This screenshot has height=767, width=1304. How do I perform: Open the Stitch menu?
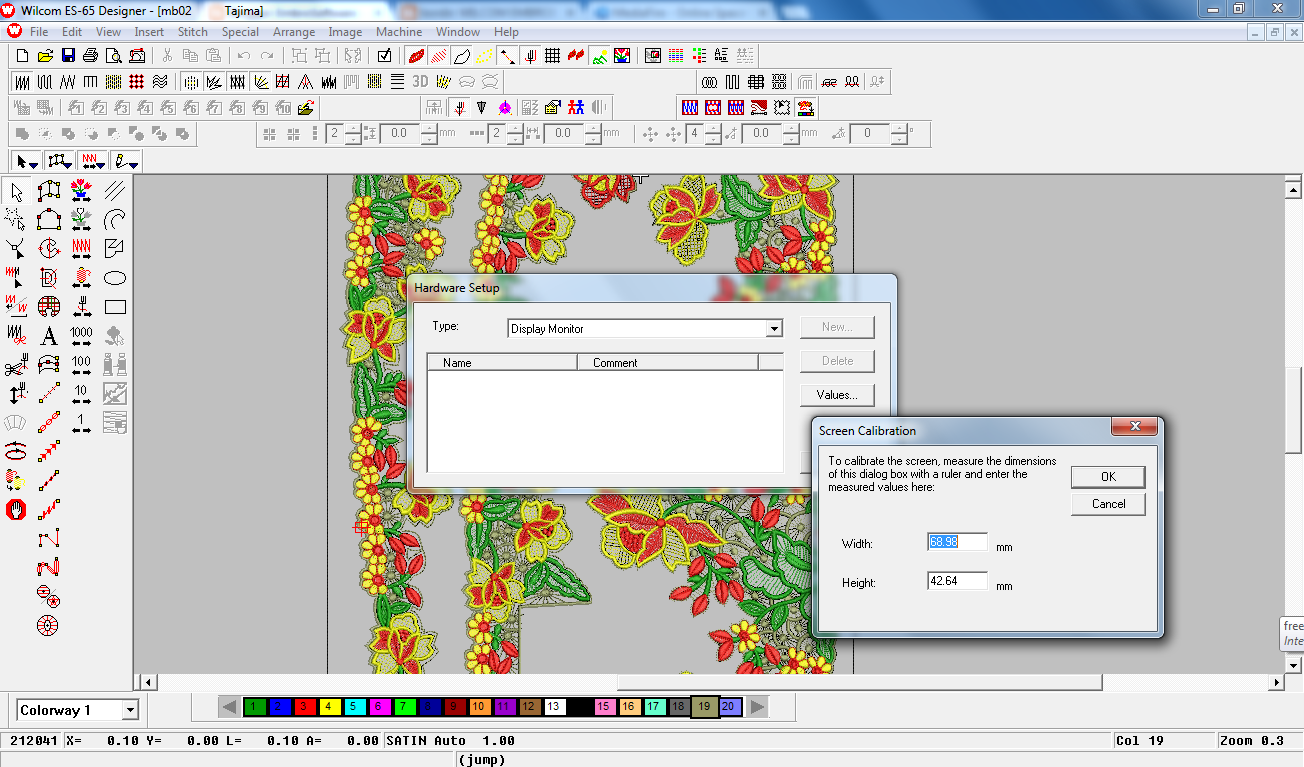click(x=193, y=32)
